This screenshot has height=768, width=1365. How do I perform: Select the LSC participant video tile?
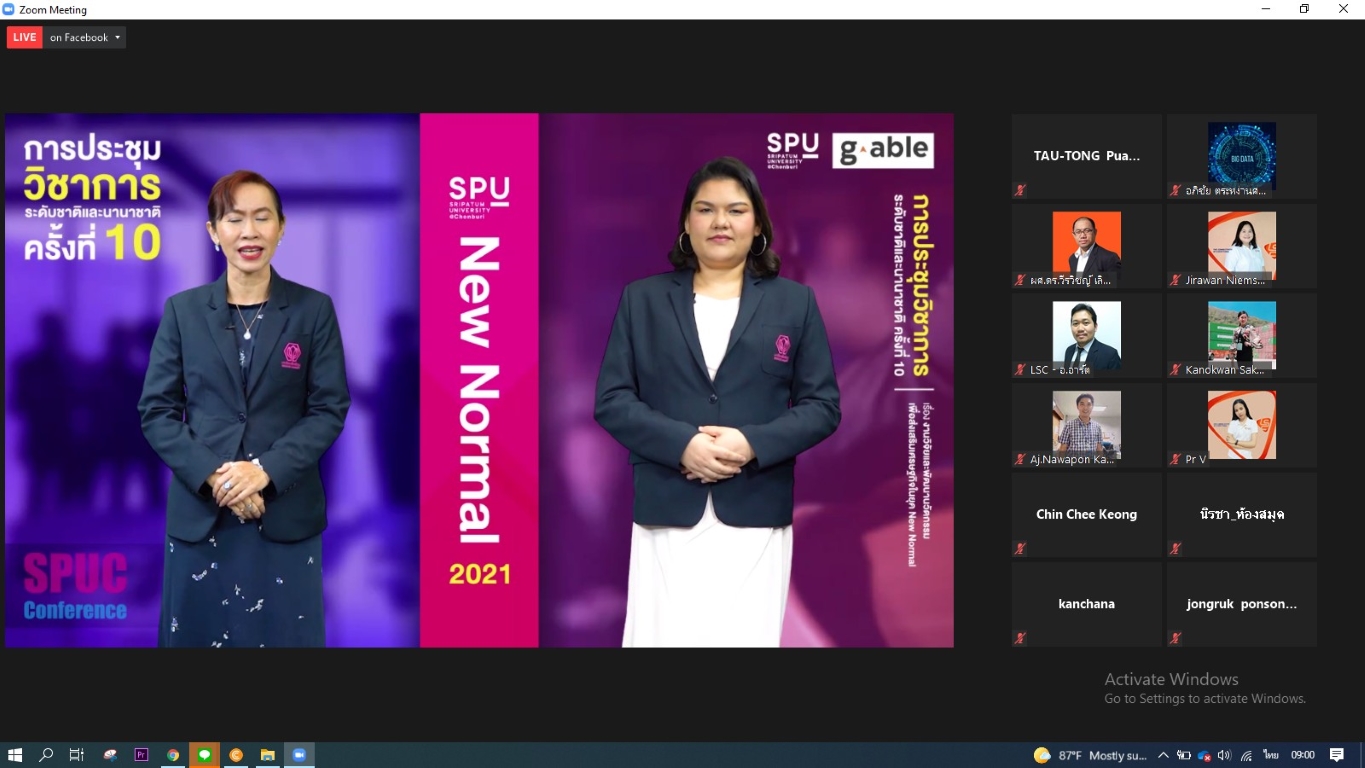pos(1087,335)
